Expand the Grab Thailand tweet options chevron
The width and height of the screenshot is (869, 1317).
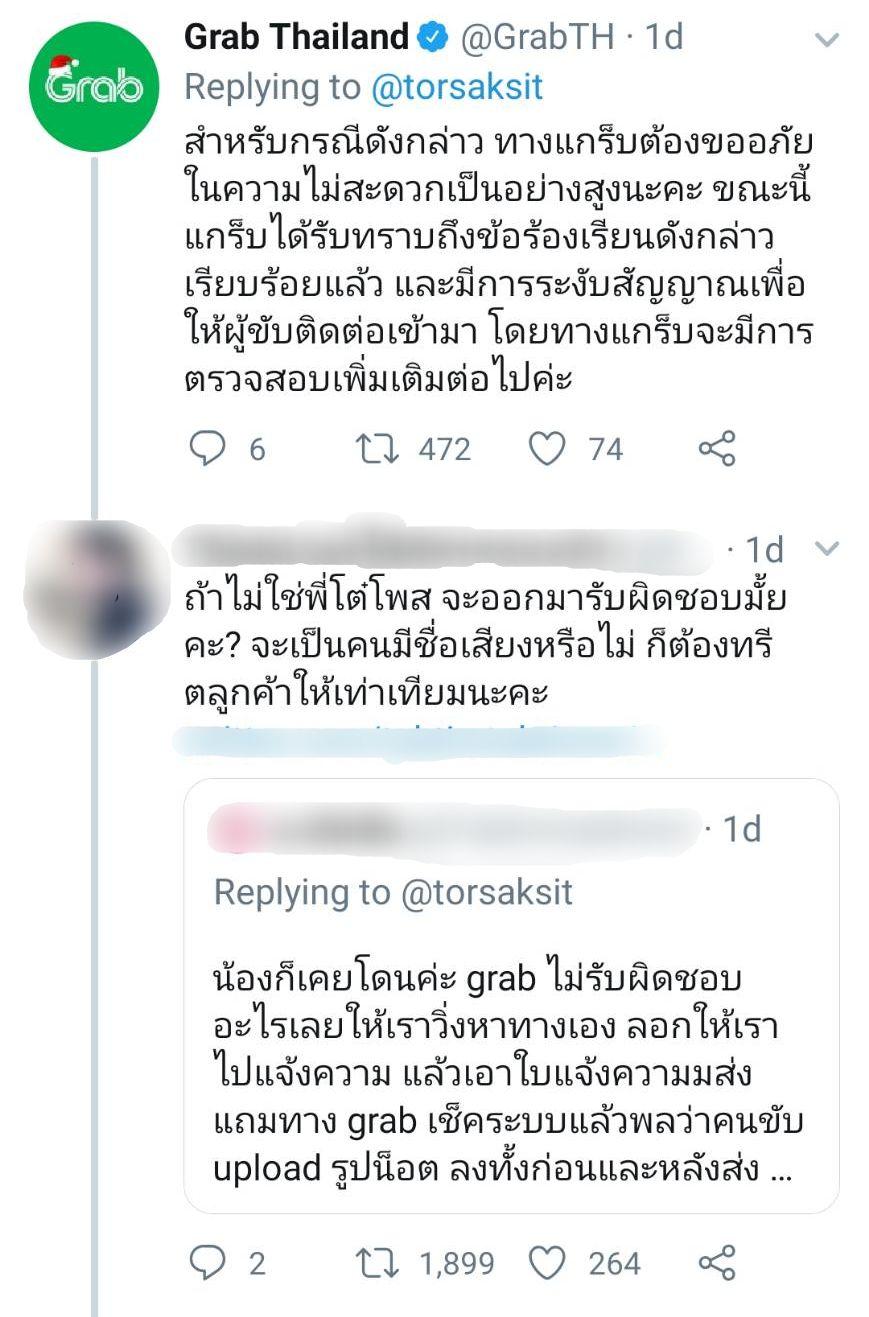click(x=826, y=40)
